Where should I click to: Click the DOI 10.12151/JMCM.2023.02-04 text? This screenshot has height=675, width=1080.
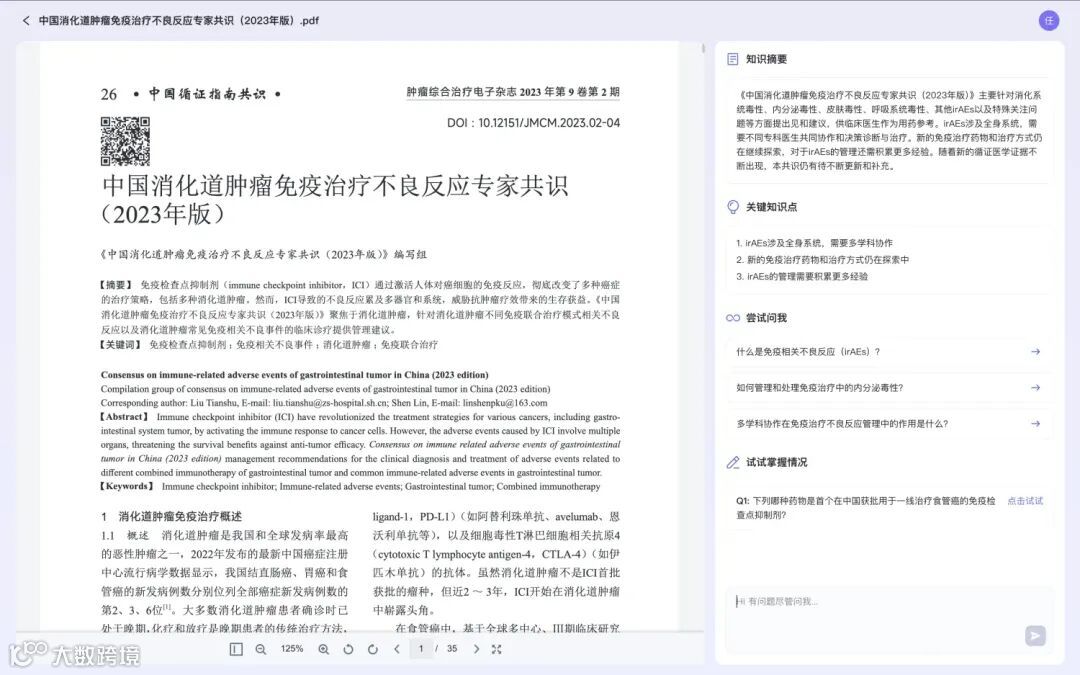click(533, 123)
